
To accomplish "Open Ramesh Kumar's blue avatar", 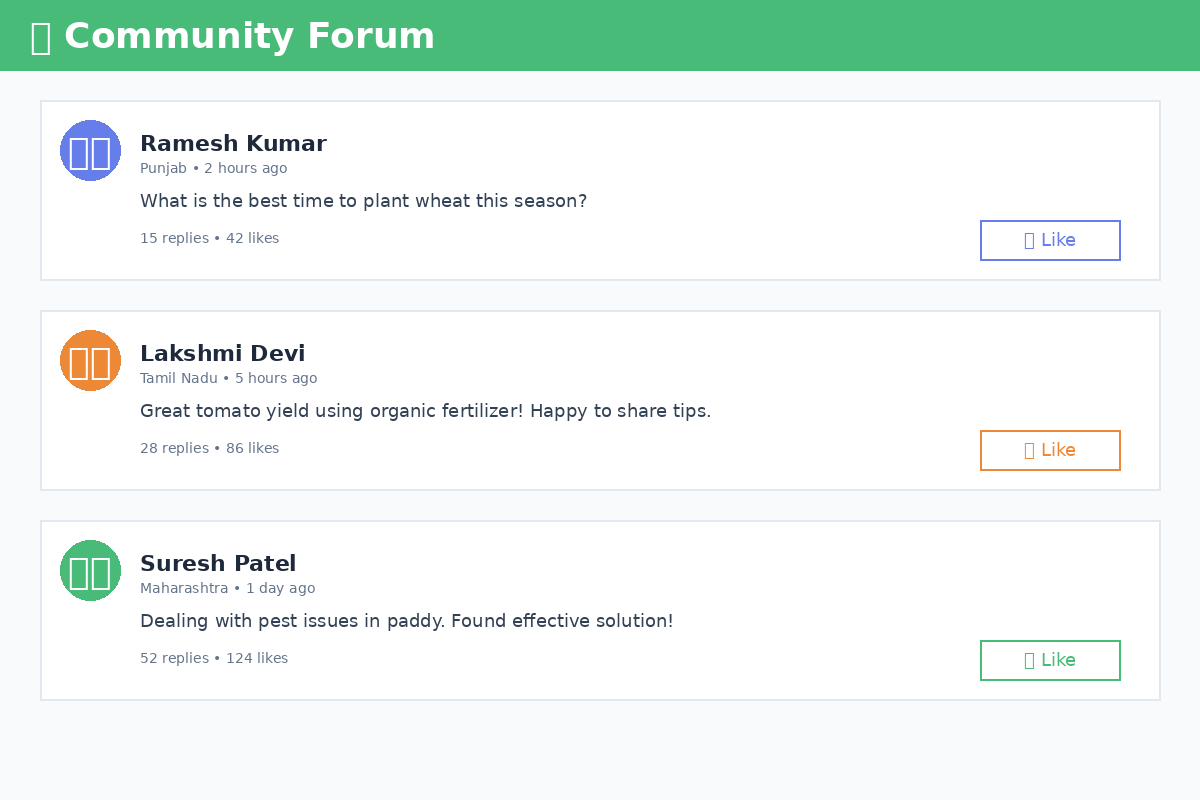I will [x=90, y=150].
